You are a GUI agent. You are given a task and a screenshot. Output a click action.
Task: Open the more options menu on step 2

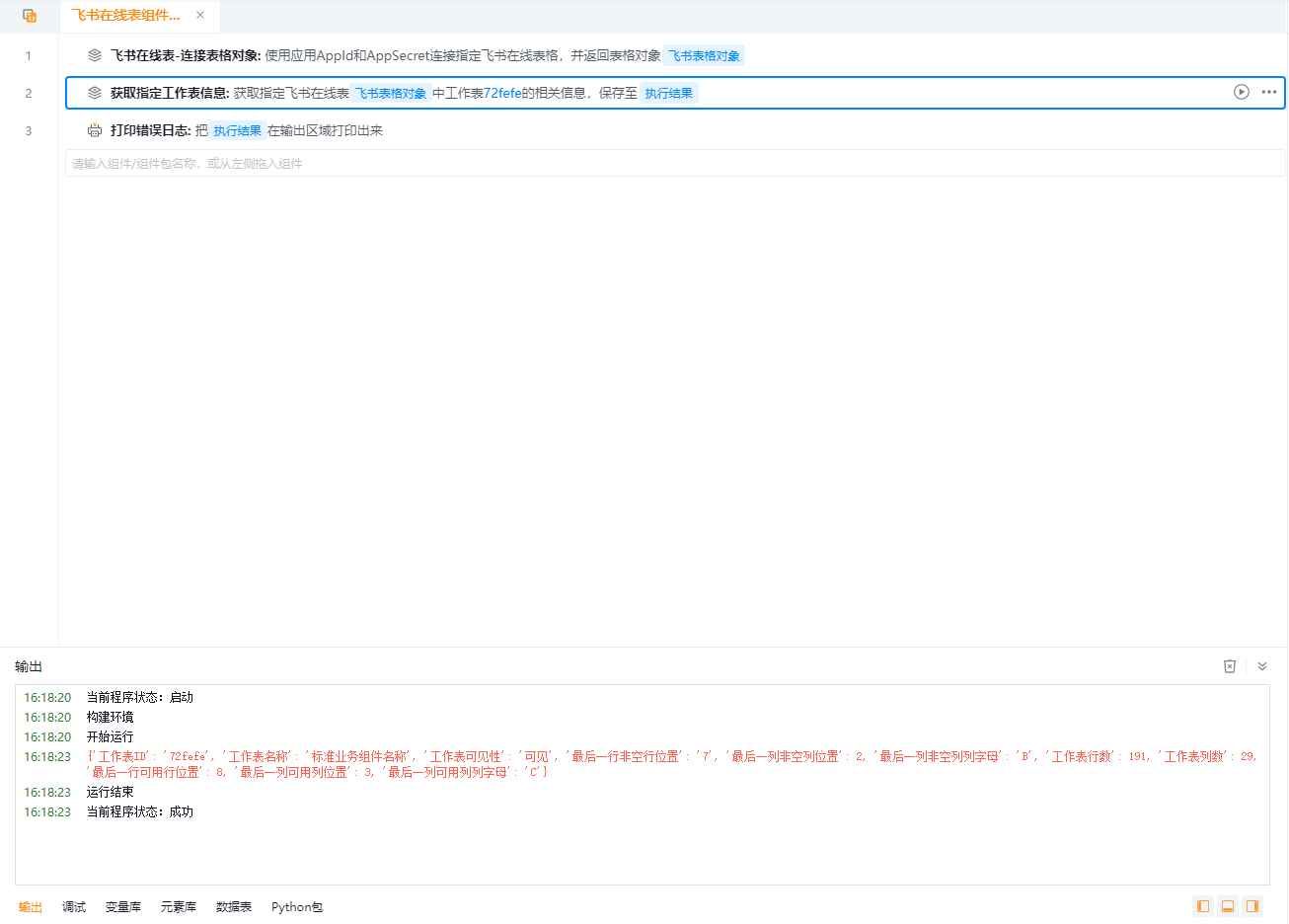pyautogui.click(x=1269, y=92)
